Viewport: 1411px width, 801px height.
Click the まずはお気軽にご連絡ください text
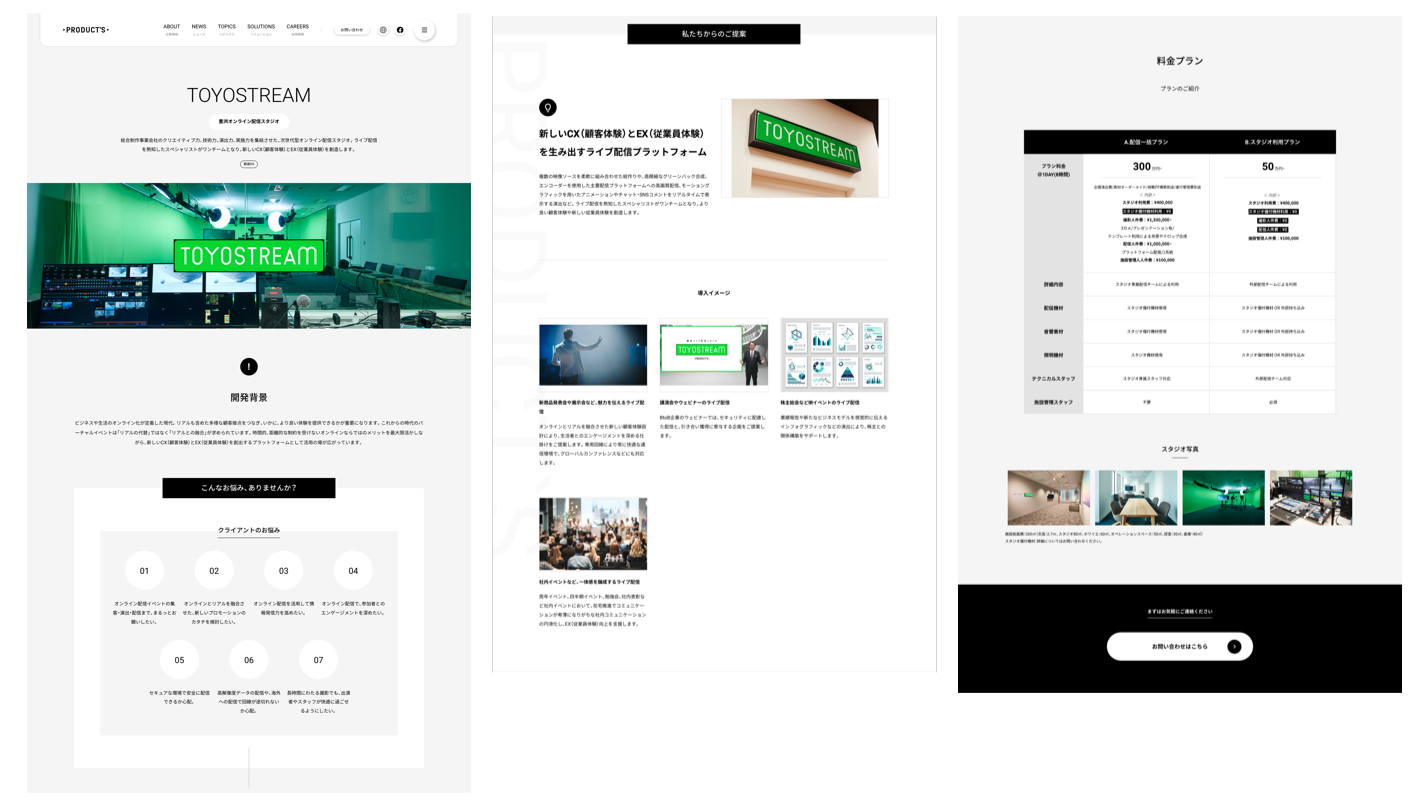pos(1180,612)
